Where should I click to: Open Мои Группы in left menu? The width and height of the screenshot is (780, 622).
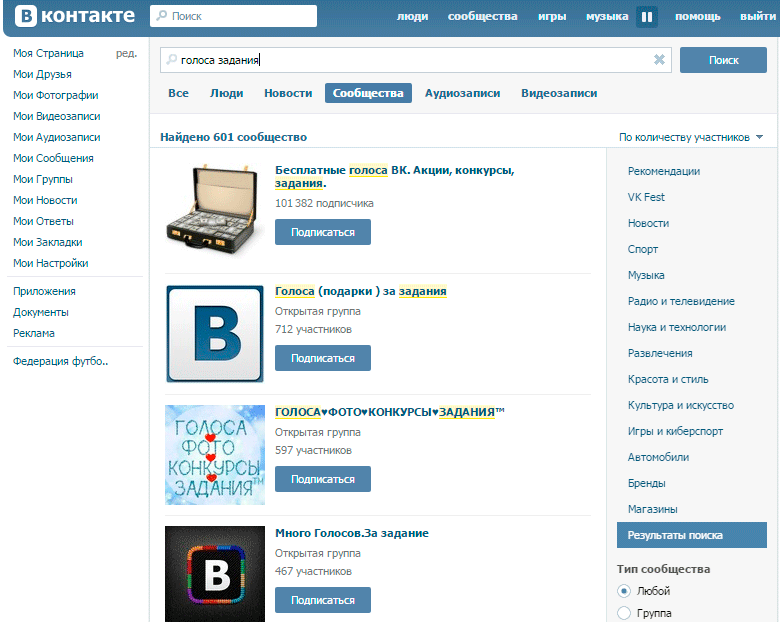(x=43, y=179)
